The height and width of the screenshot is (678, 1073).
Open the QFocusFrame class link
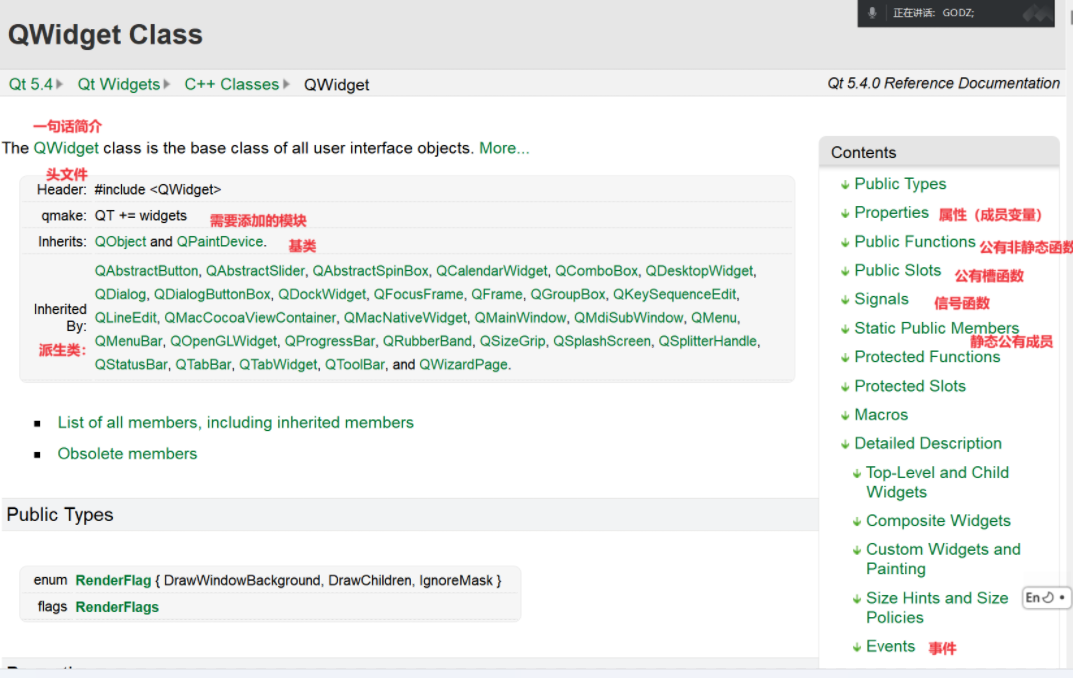[x=418, y=294]
